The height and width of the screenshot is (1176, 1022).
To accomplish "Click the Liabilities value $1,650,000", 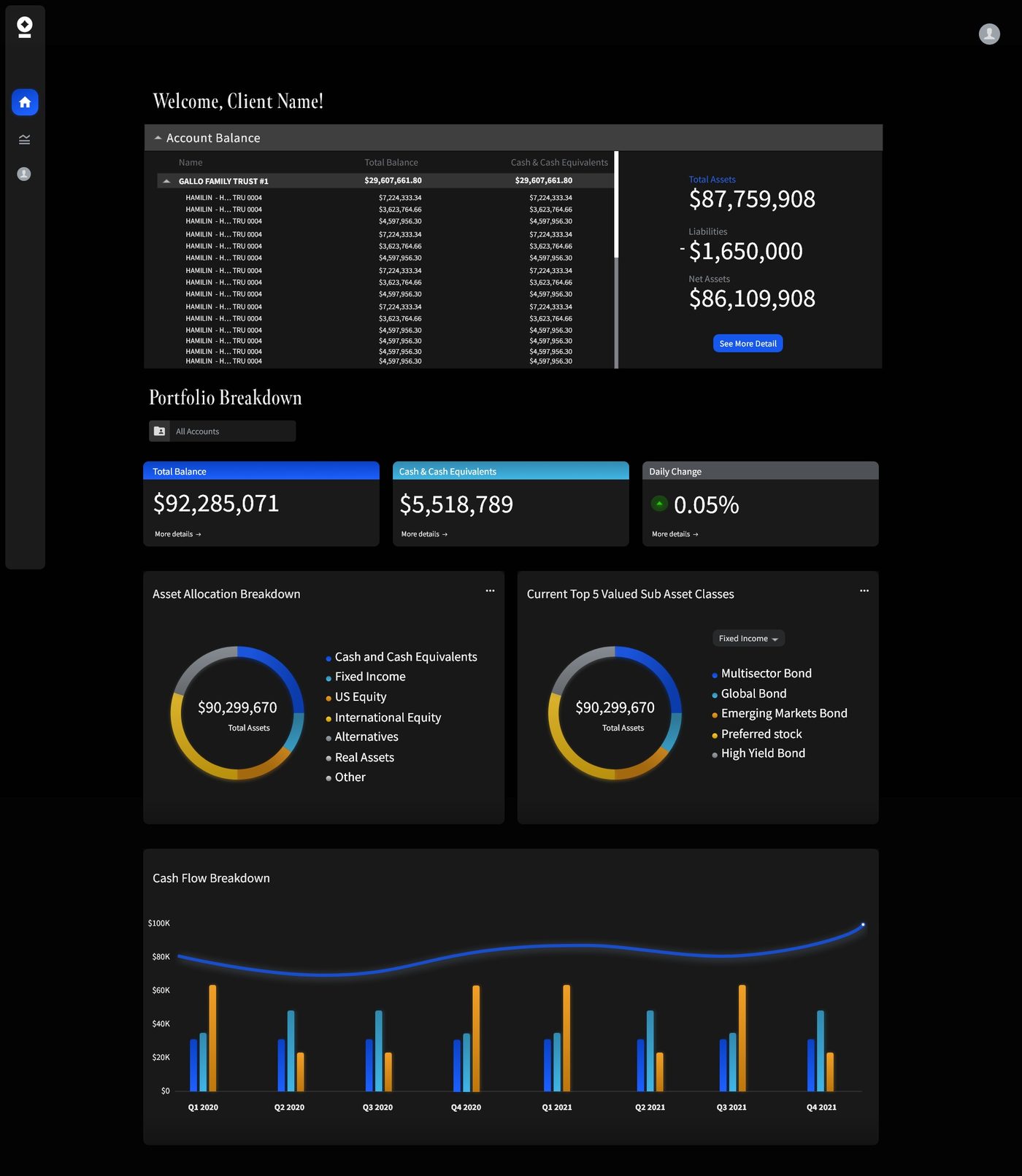I will coord(745,252).
